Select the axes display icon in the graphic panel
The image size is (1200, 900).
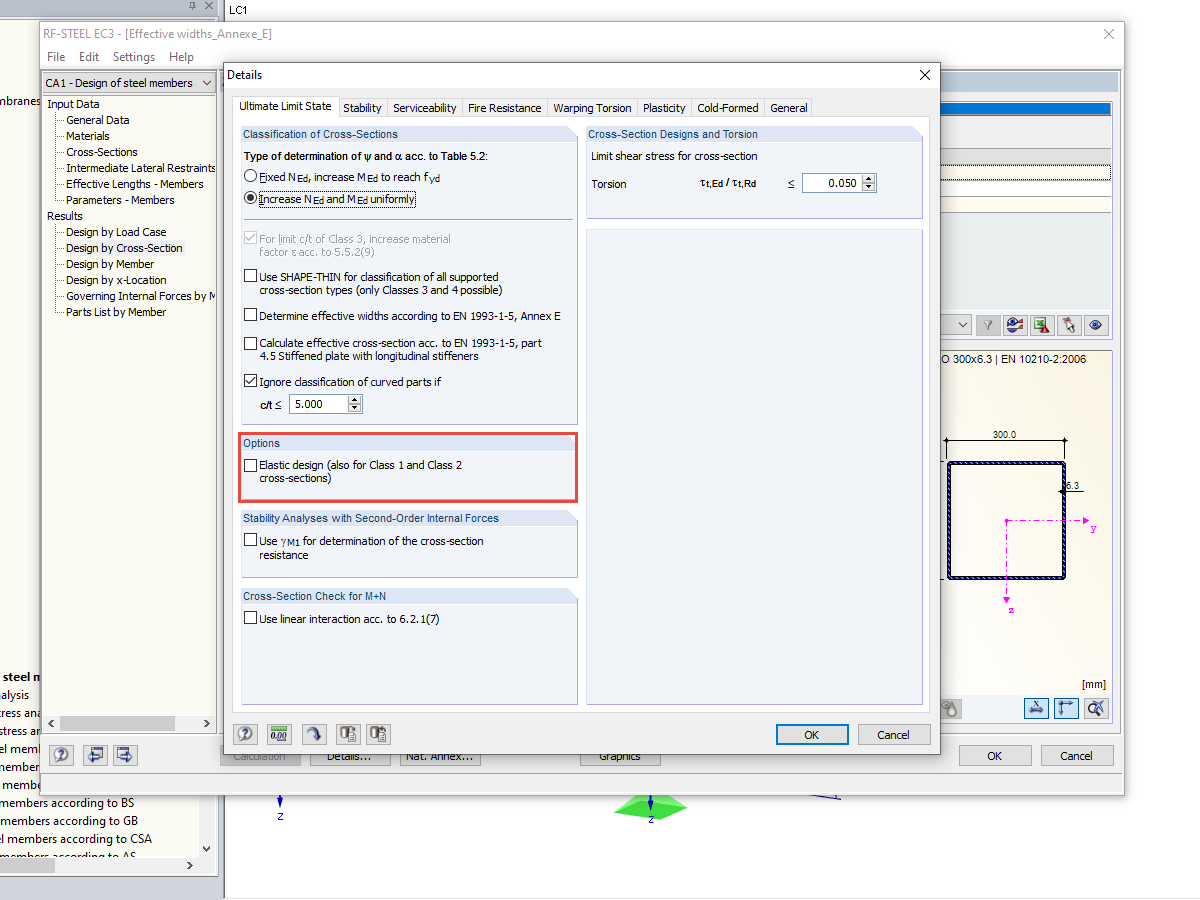(x=1066, y=708)
